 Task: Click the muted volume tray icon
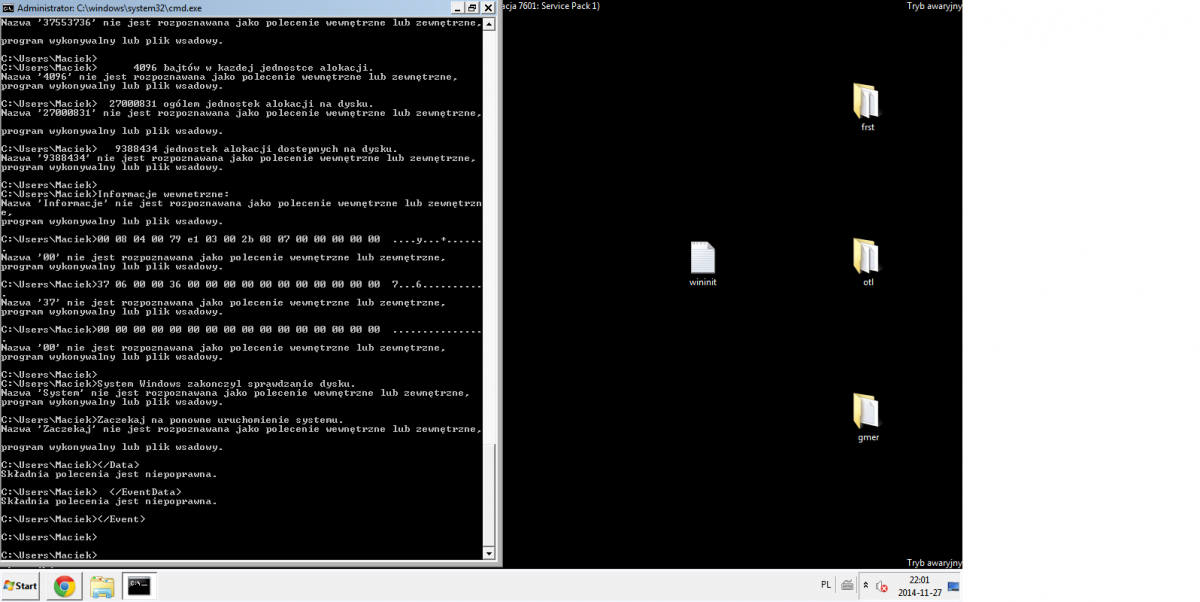pos(882,586)
